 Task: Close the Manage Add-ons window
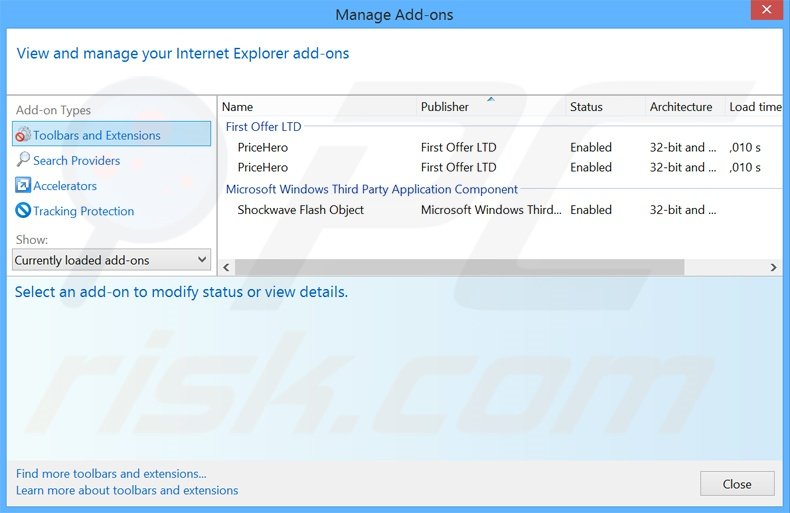click(x=766, y=10)
